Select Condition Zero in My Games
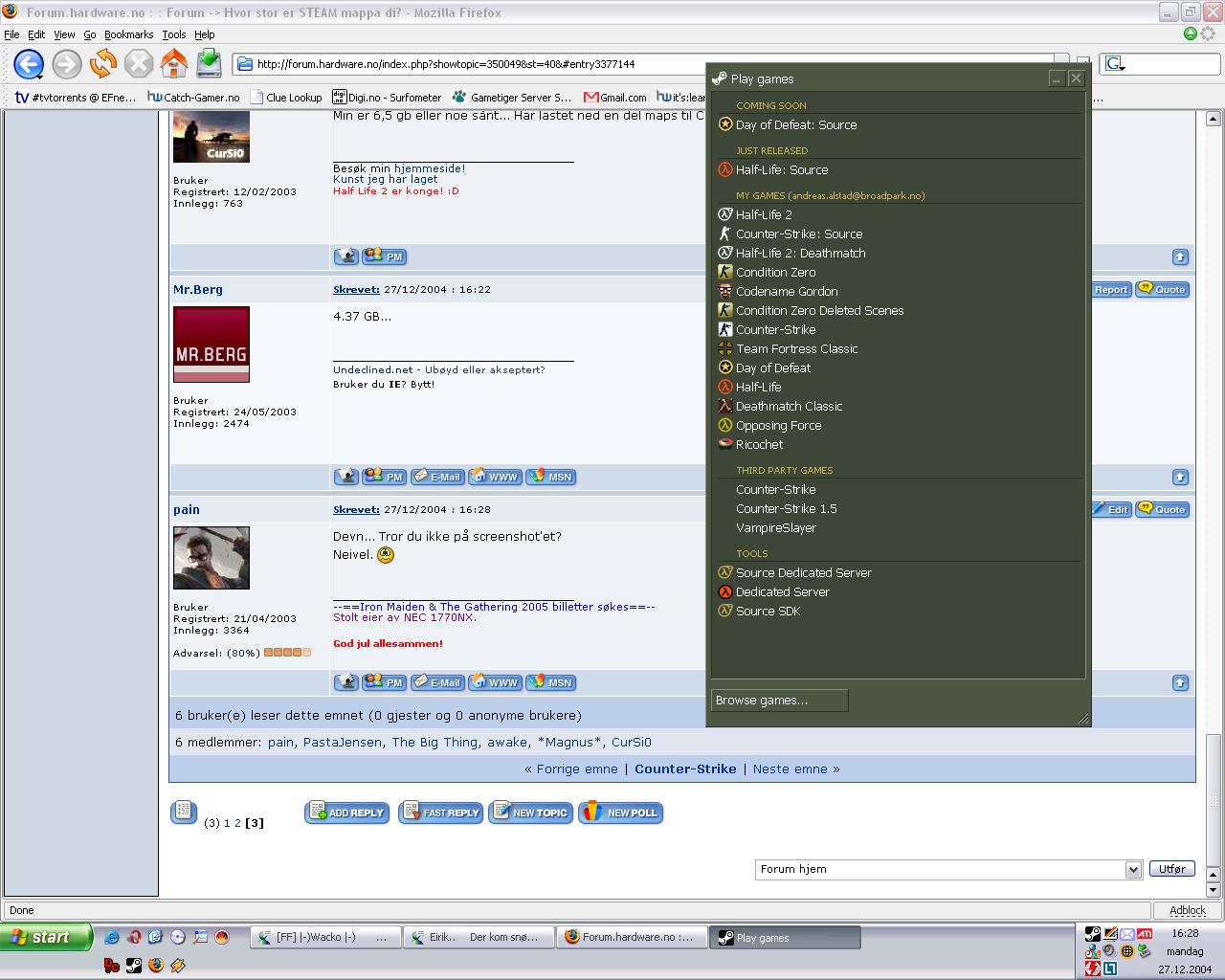Screen dimensions: 1225x980 [775, 272]
